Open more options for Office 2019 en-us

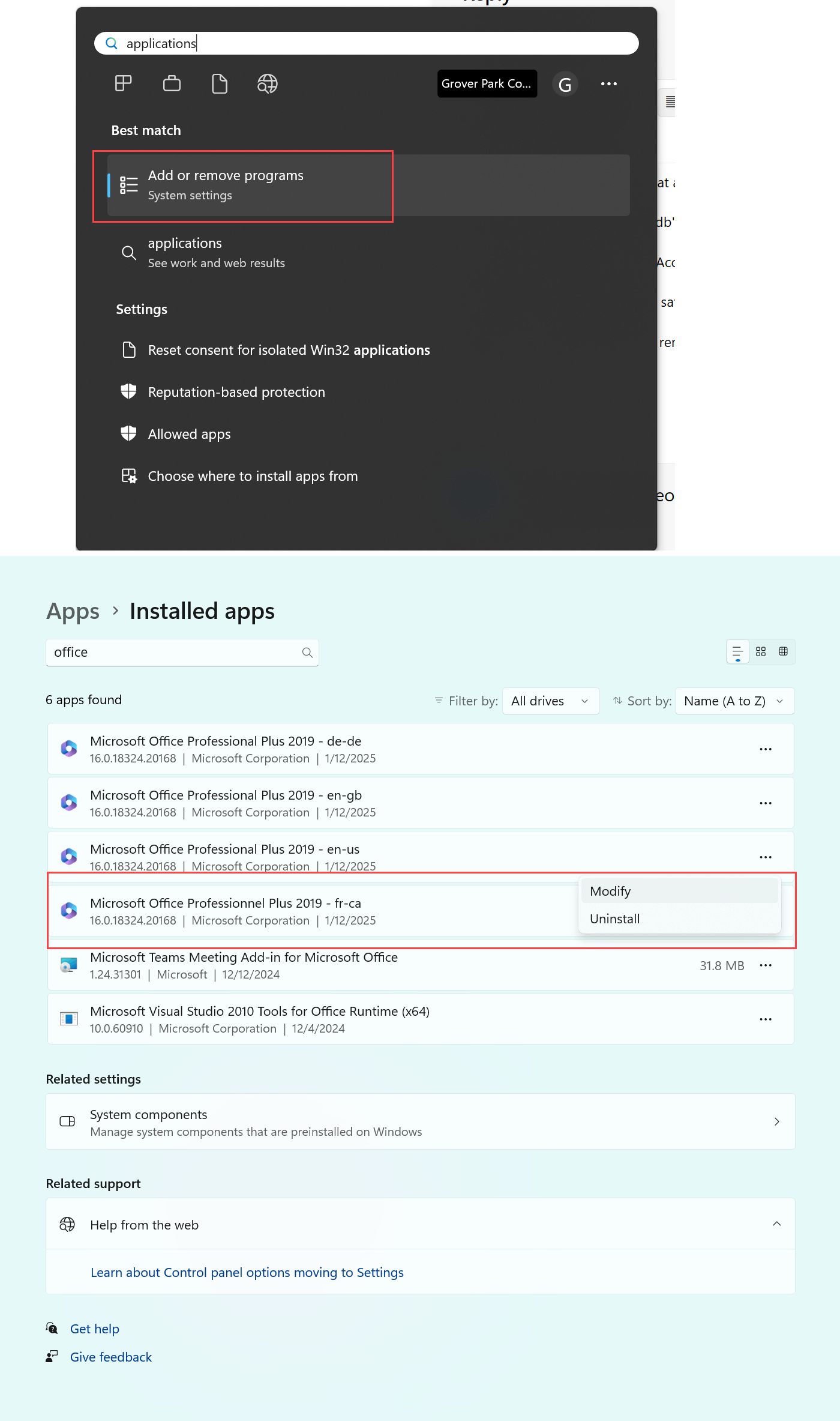[x=766, y=857]
